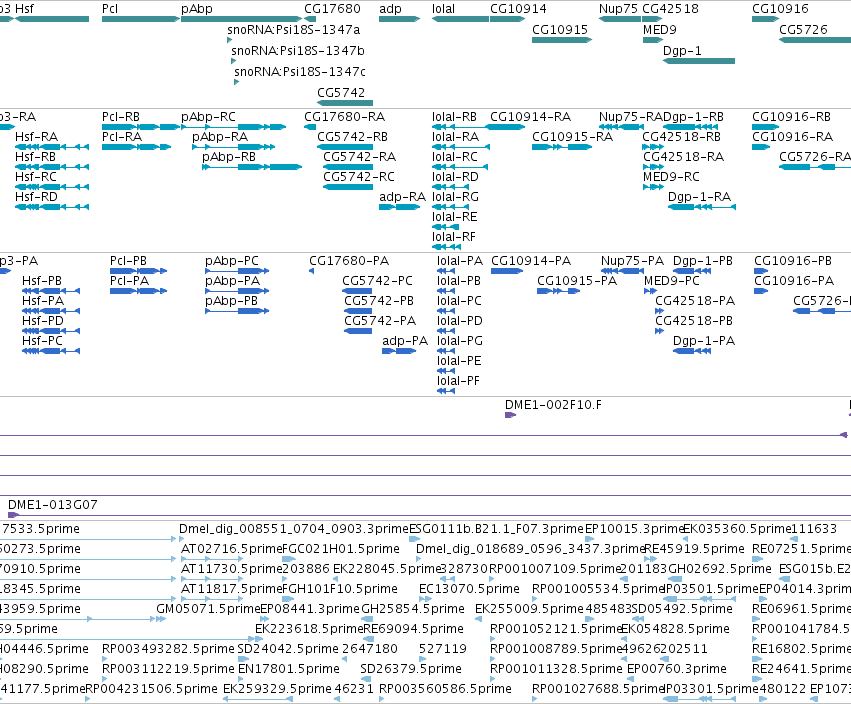
Task: Click the SD26379.5prime EST label
Action: [x=411, y=669]
